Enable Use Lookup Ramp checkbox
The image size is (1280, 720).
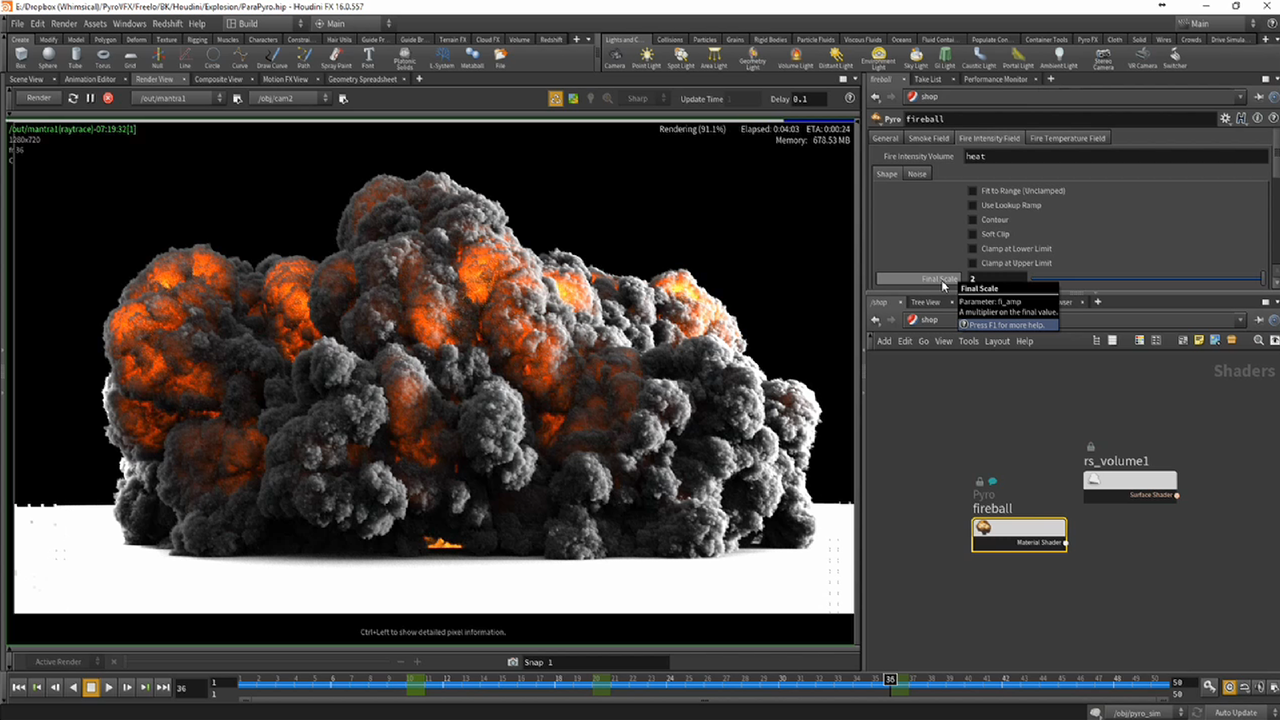coord(972,205)
